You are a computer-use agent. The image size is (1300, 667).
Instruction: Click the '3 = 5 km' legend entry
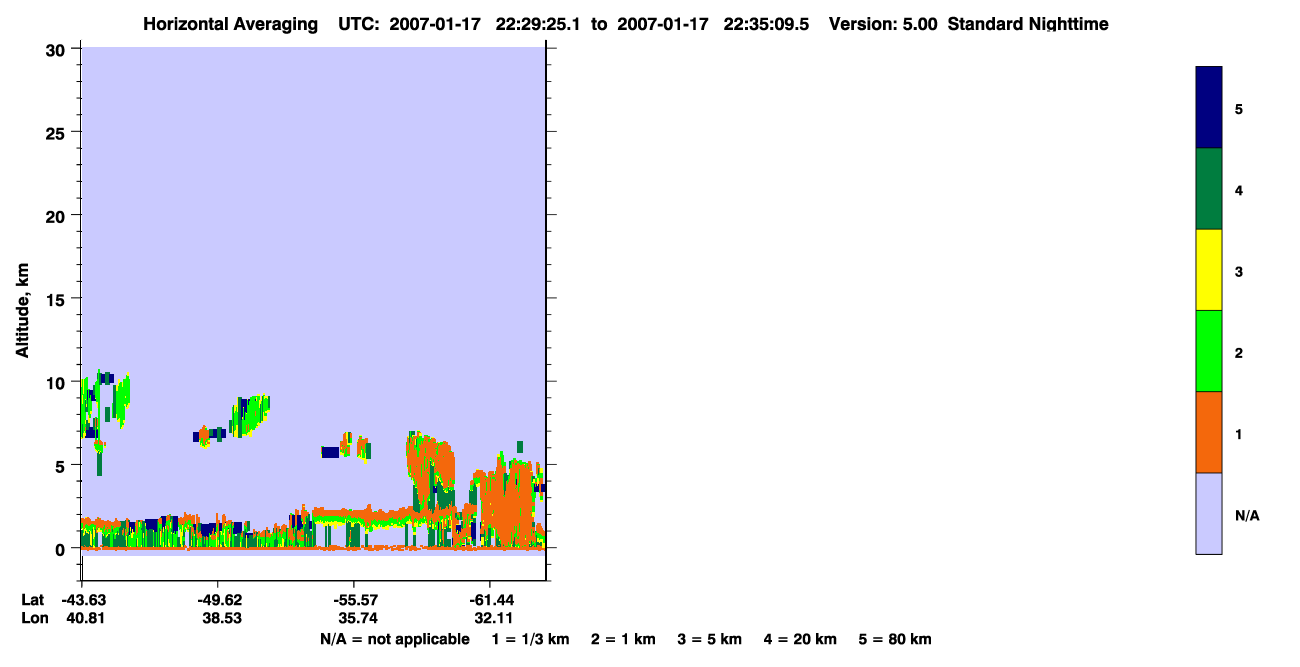[710, 639]
